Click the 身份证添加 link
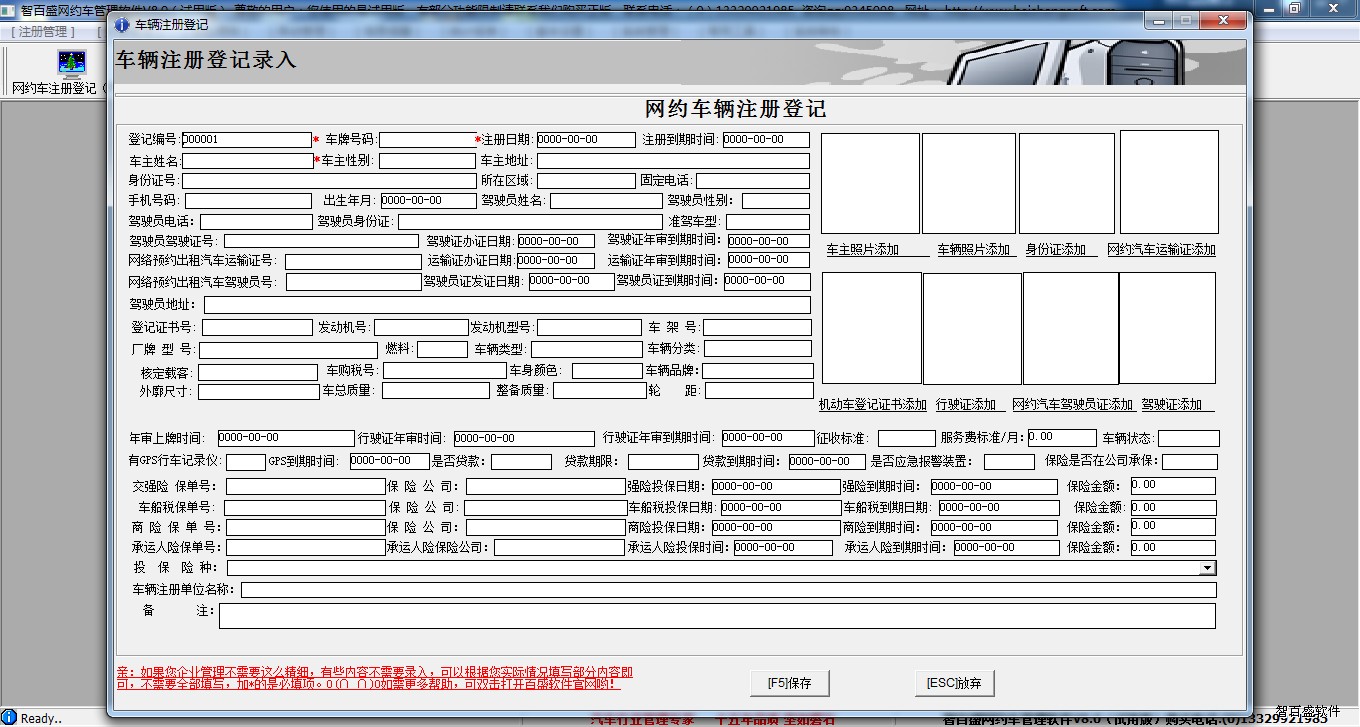This screenshot has width=1360, height=727. pos(1056,250)
